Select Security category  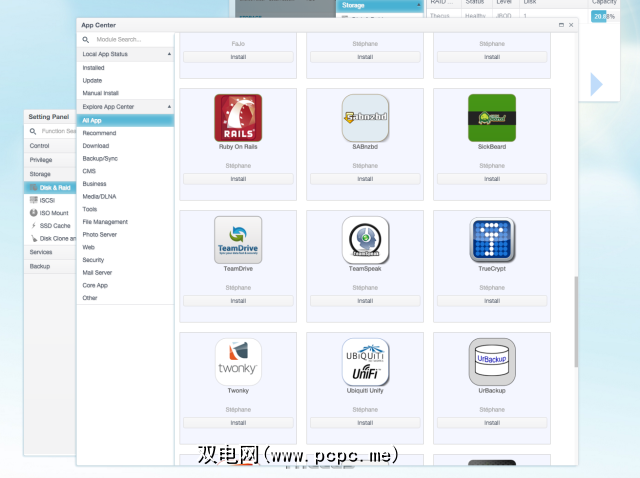pos(125,260)
